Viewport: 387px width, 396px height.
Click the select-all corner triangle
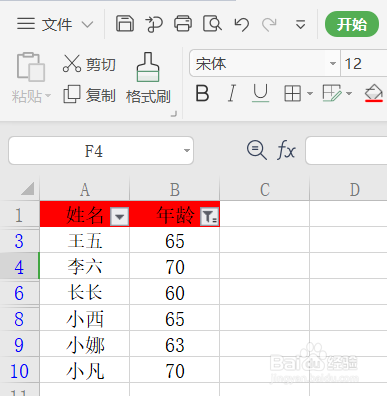pos(28,189)
